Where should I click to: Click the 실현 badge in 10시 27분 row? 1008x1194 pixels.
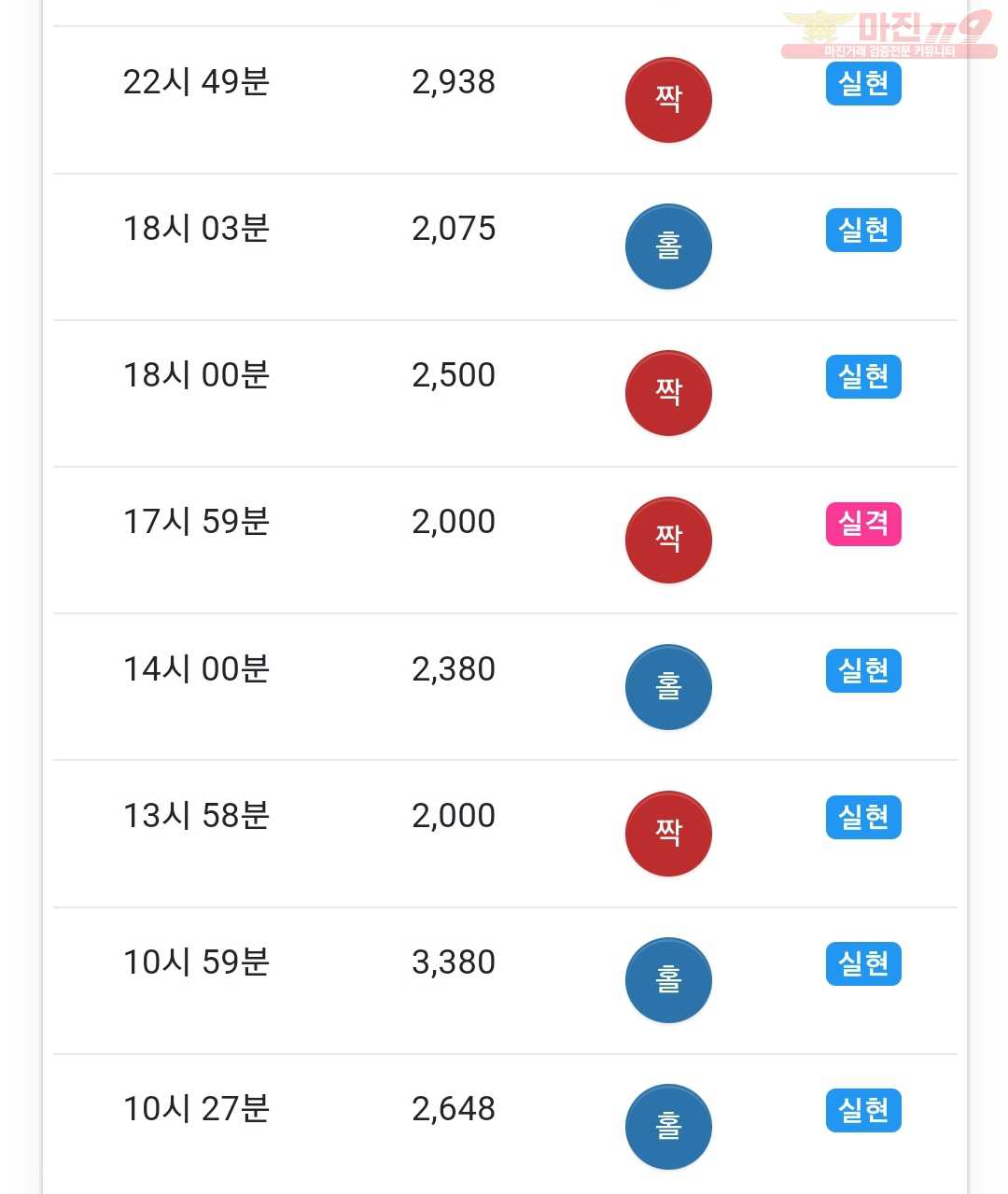[863, 1110]
